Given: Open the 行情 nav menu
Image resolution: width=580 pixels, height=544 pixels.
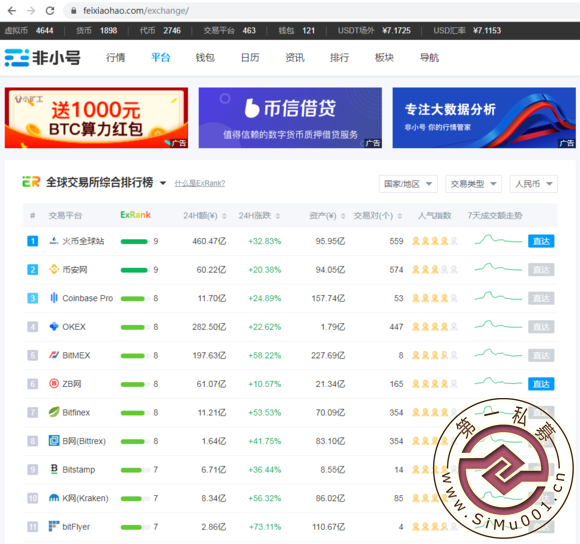Looking at the screenshot, I should pyautogui.click(x=115, y=58).
